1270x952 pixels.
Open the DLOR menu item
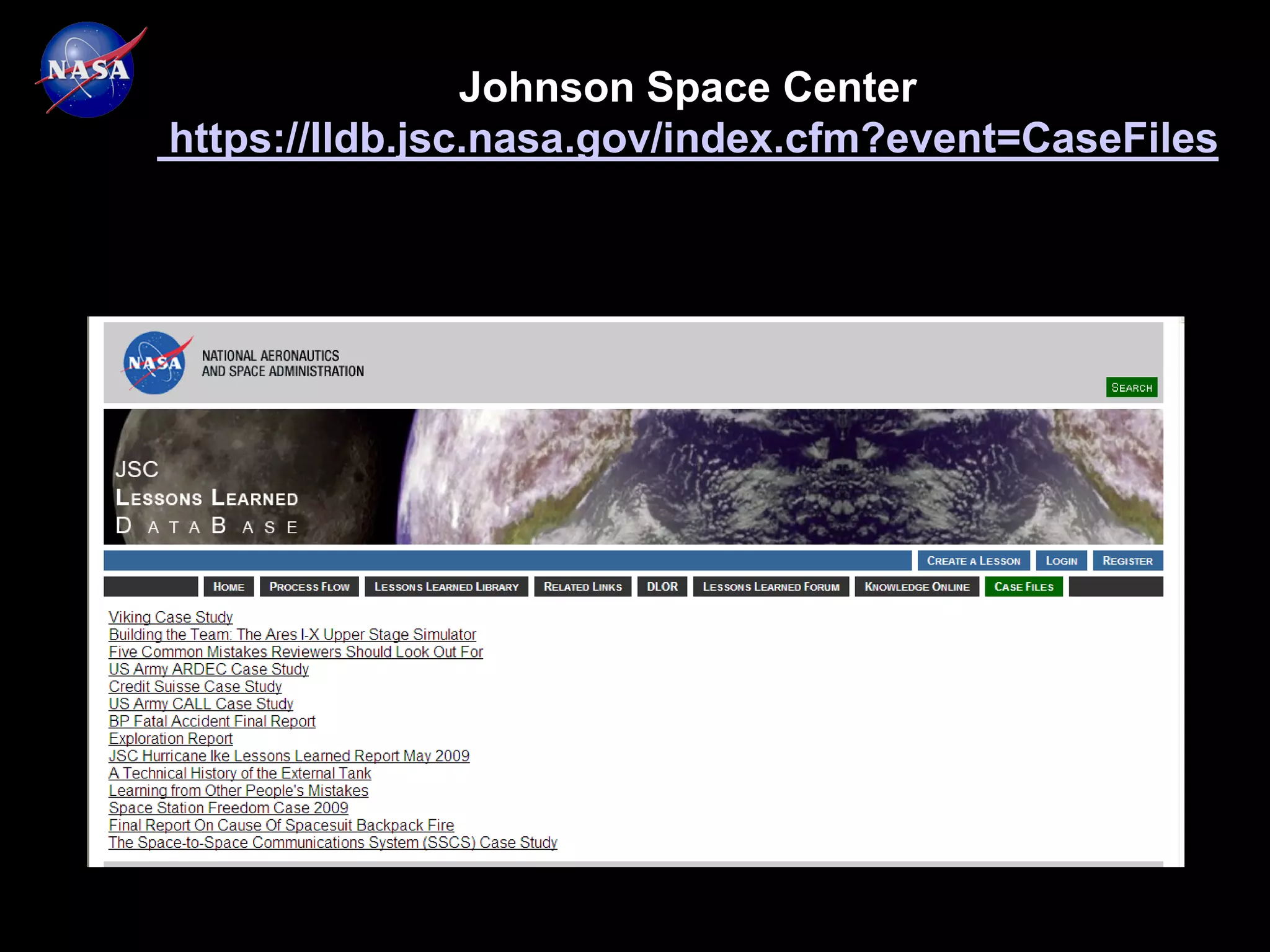point(662,587)
